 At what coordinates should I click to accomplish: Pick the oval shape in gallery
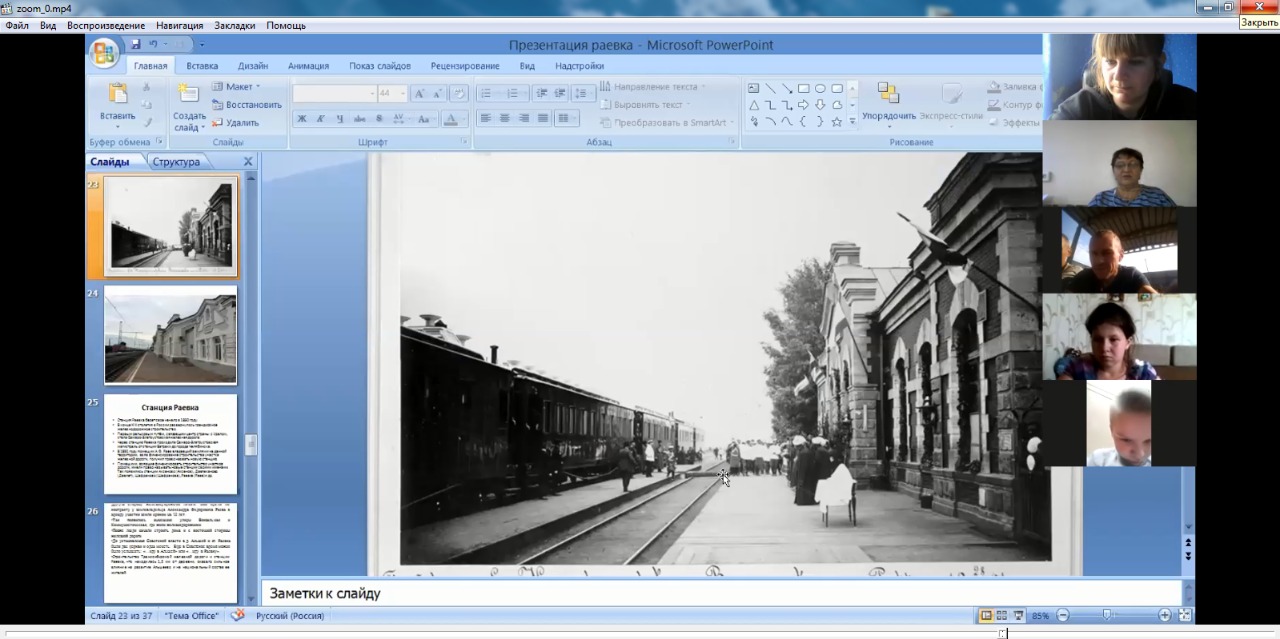(x=820, y=88)
